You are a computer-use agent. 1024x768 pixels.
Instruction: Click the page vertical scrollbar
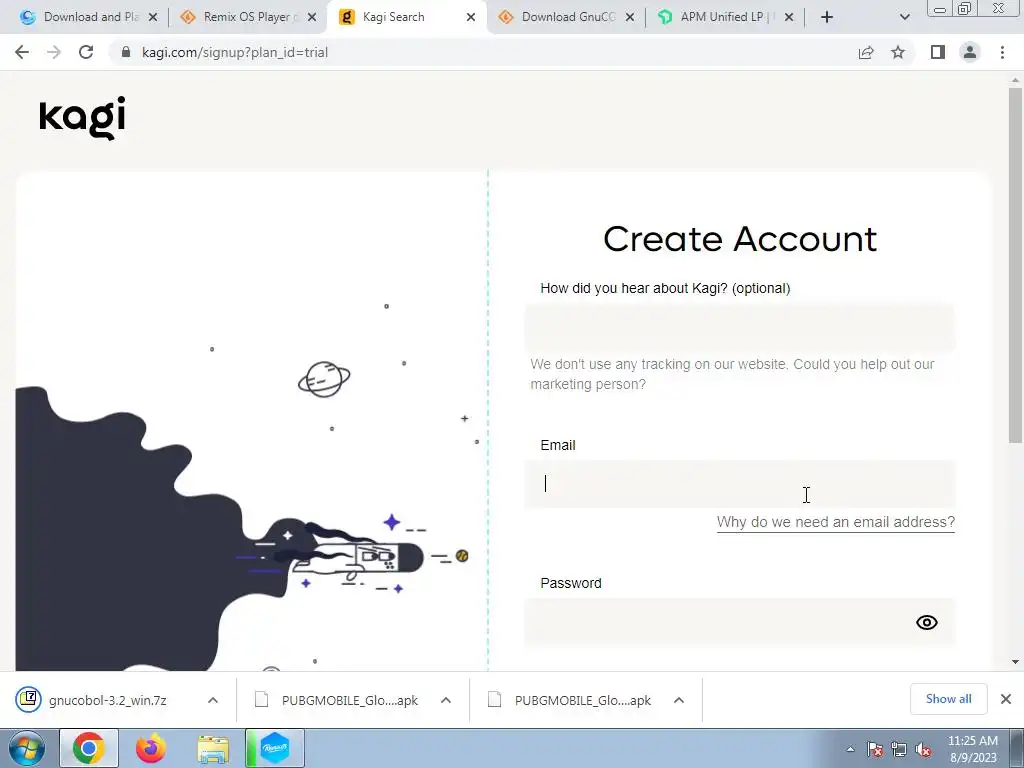click(1015, 265)
